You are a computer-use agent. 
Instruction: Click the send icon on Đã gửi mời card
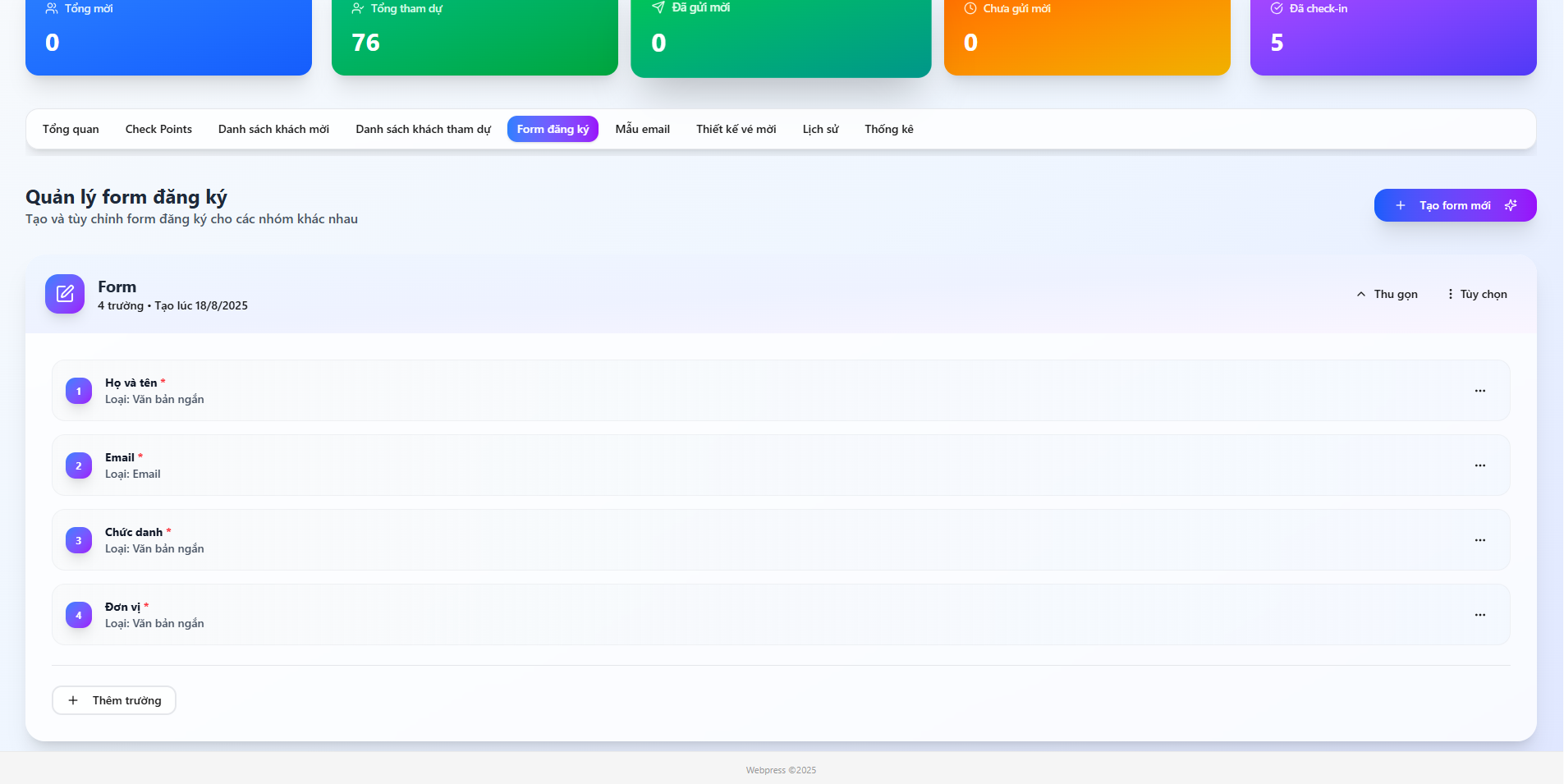658,7
